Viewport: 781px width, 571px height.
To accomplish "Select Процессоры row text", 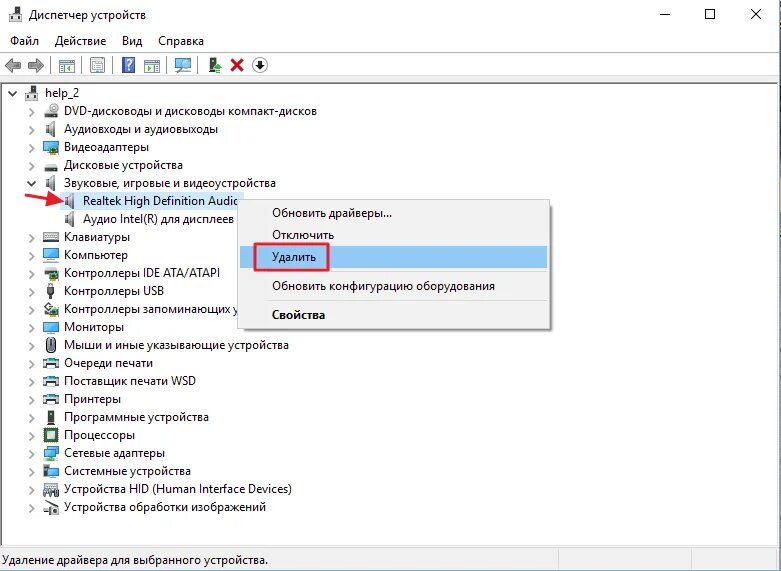I will [x=99, y=435].
